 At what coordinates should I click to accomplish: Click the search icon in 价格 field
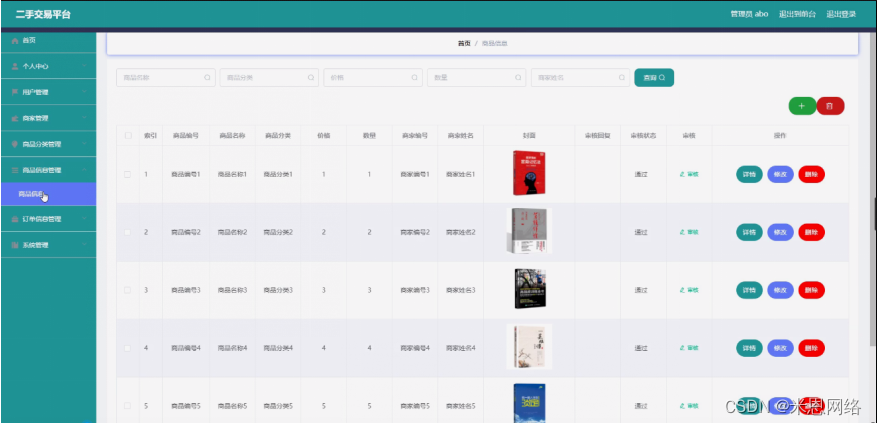(x=415, y=78)
